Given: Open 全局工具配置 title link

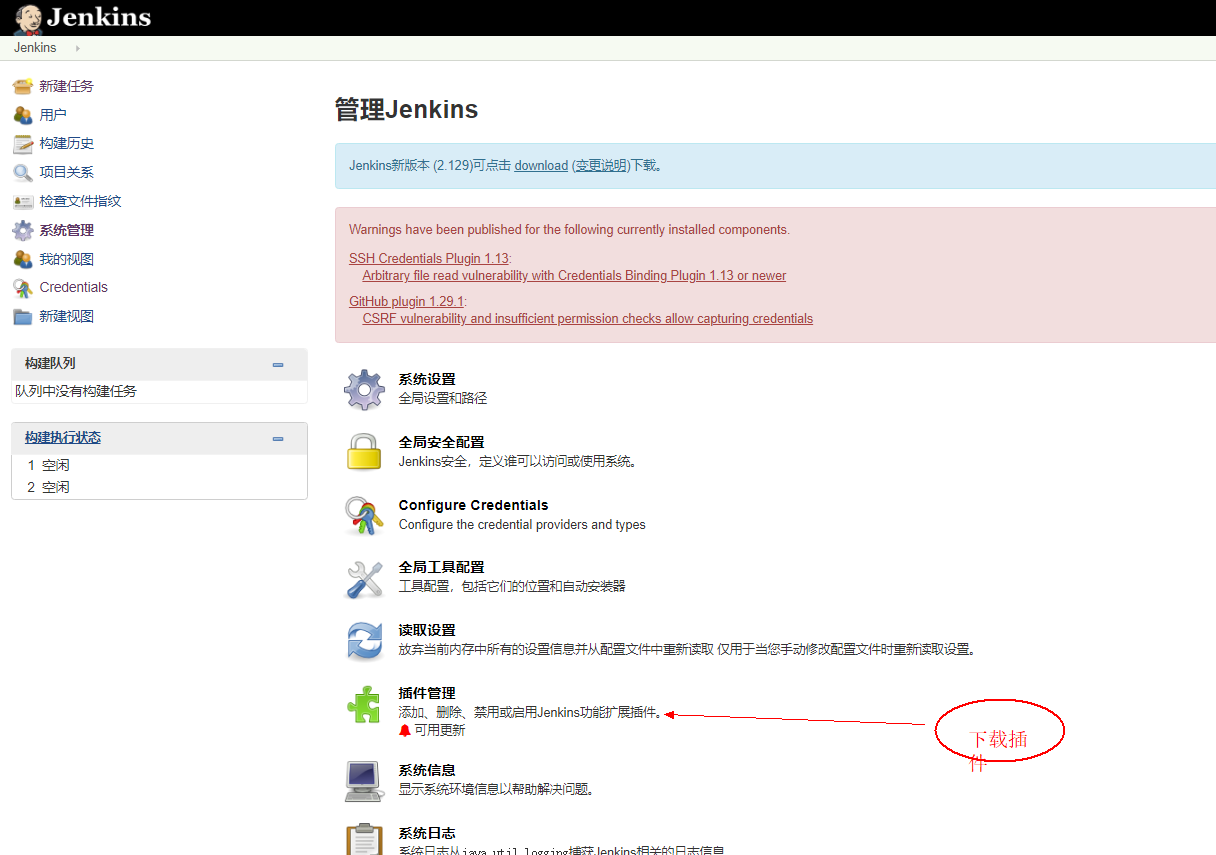Looking at the screenshot, I should tap(441, 568).
